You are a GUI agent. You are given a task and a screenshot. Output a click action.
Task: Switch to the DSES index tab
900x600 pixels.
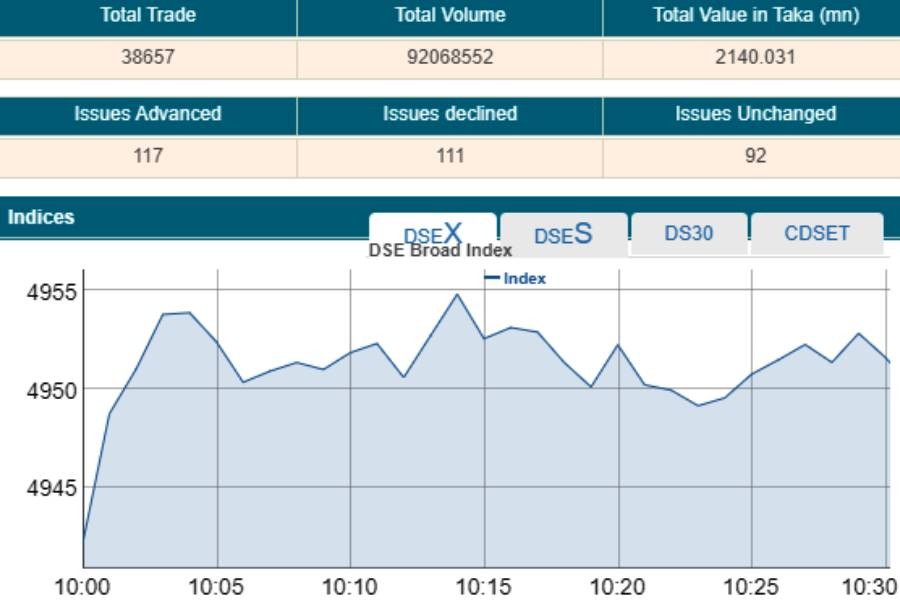coord(563,232)
